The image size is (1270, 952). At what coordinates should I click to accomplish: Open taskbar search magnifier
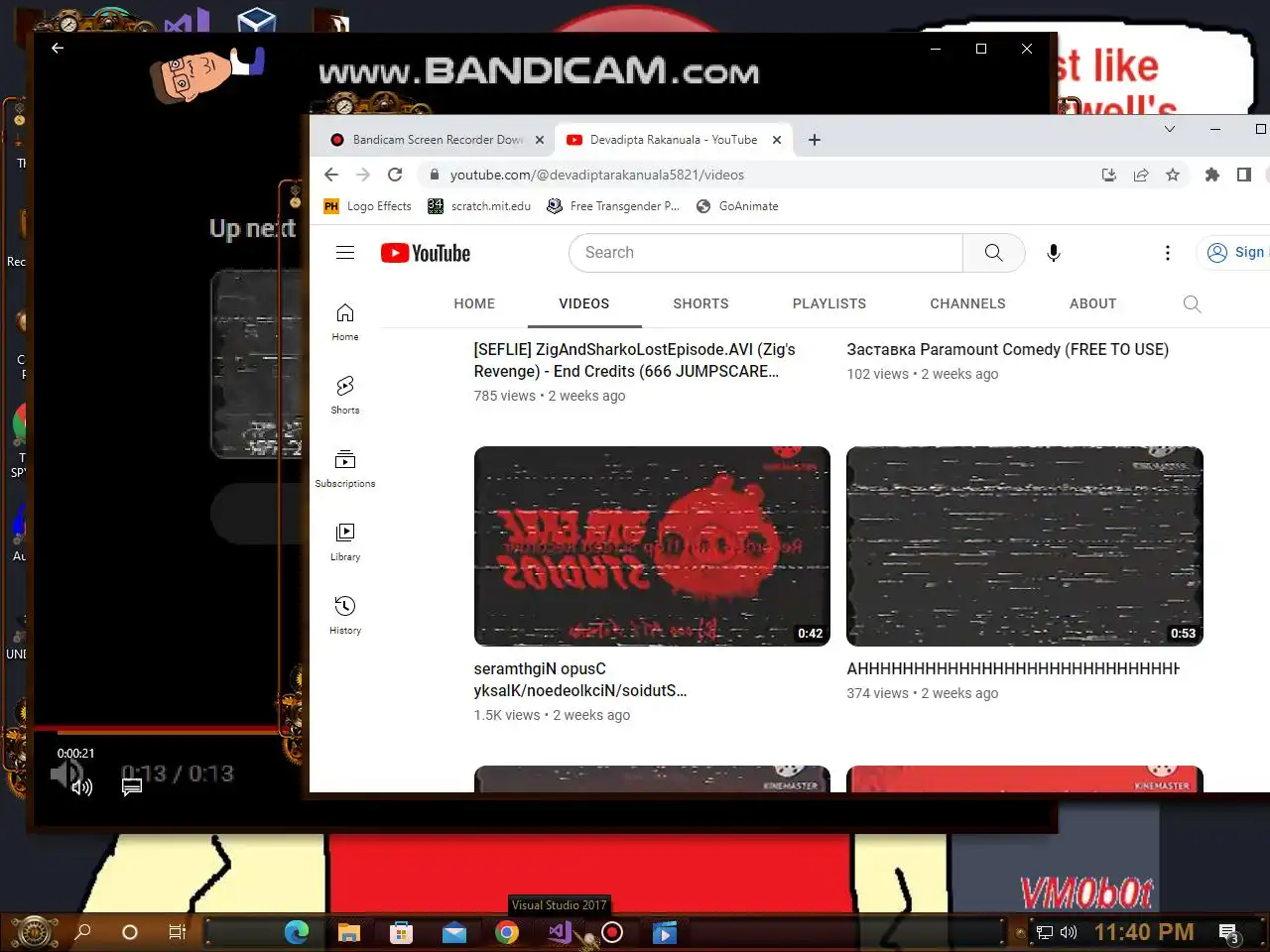tap(83, 932)
